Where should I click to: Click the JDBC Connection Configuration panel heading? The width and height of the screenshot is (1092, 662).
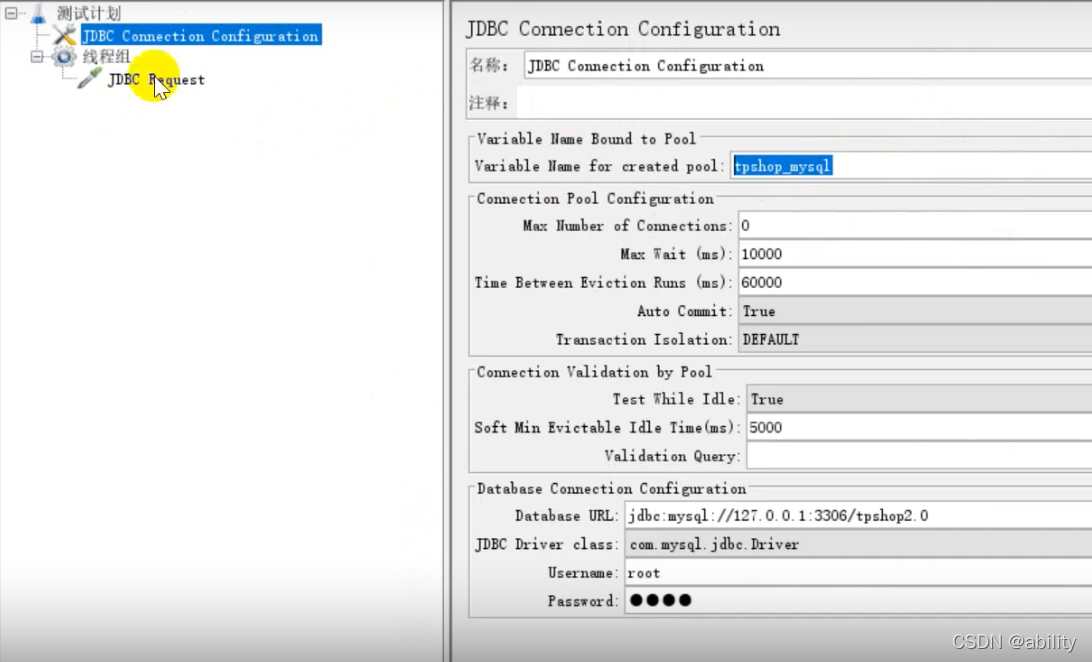(623, 29)
